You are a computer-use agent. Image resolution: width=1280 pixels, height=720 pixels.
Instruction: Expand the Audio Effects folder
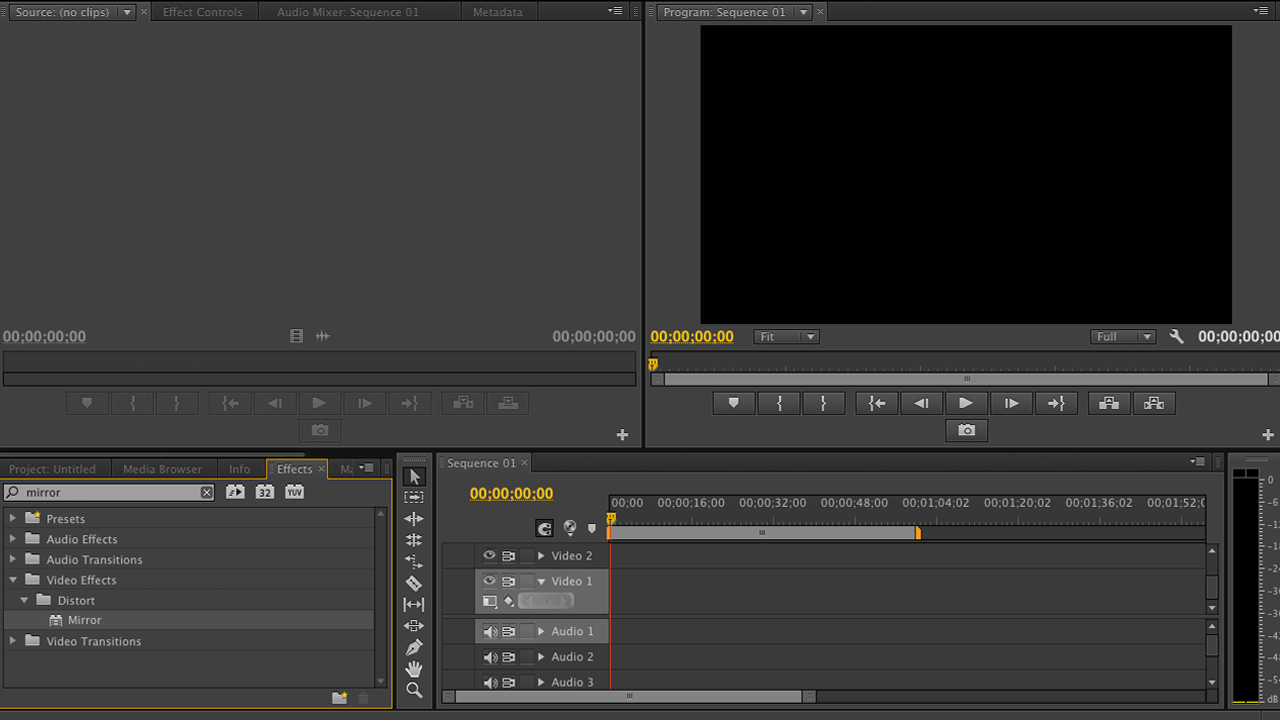13,539
